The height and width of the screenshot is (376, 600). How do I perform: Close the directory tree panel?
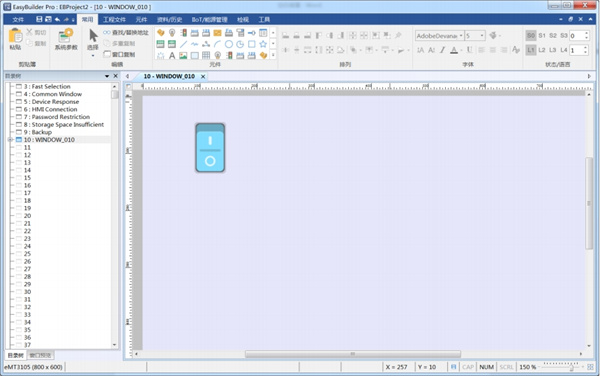click(x=116, y=76)
